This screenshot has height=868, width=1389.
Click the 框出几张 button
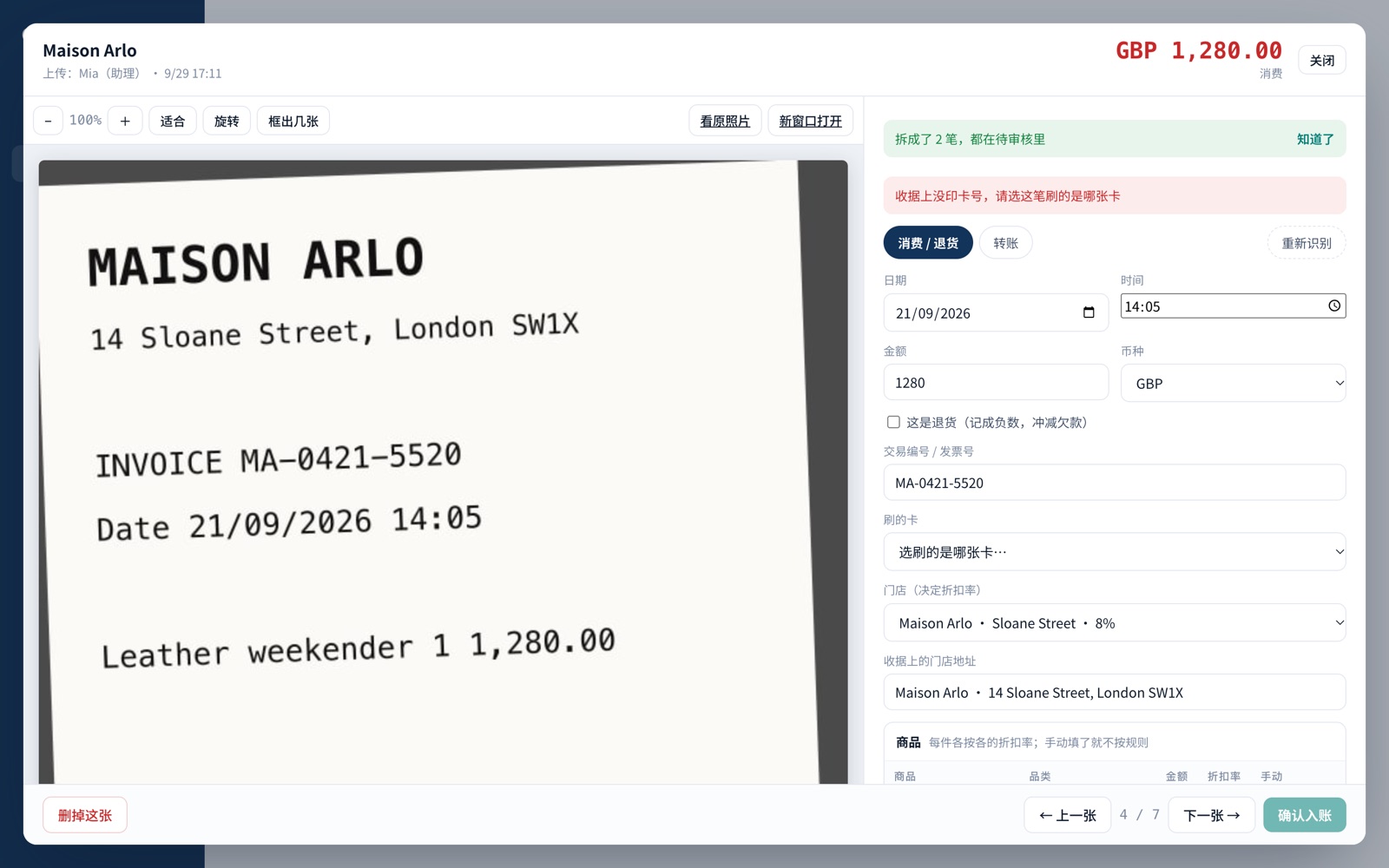293,121
